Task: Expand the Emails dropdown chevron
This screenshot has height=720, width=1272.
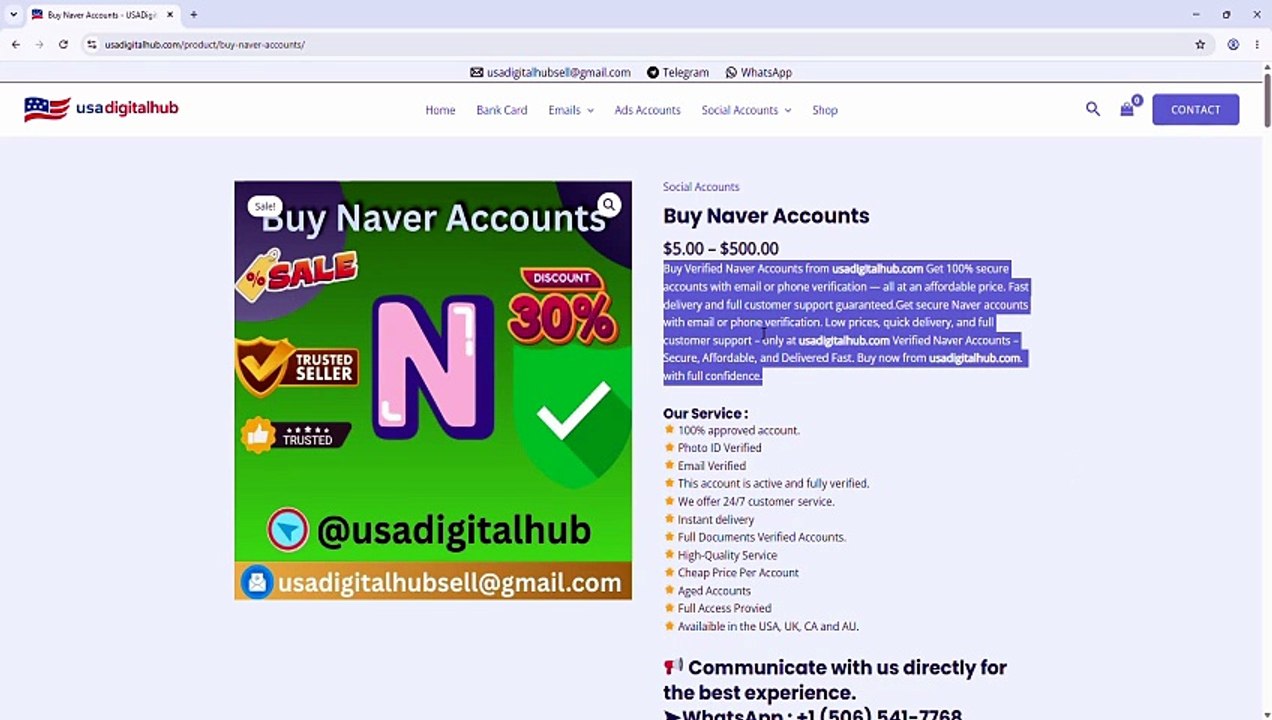Action: [590, 111]
